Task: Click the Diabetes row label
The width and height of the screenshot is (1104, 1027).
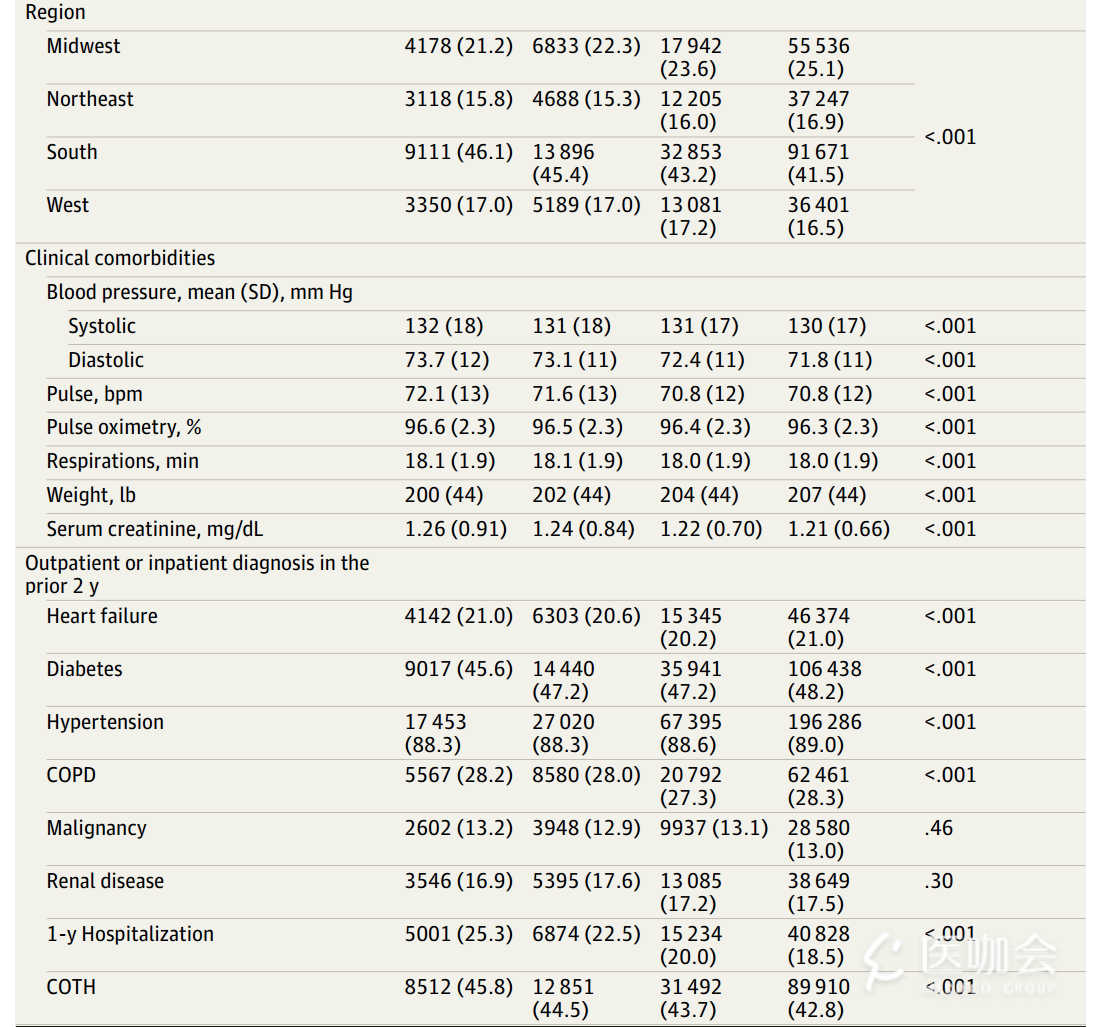Action: tap(84, 669)
